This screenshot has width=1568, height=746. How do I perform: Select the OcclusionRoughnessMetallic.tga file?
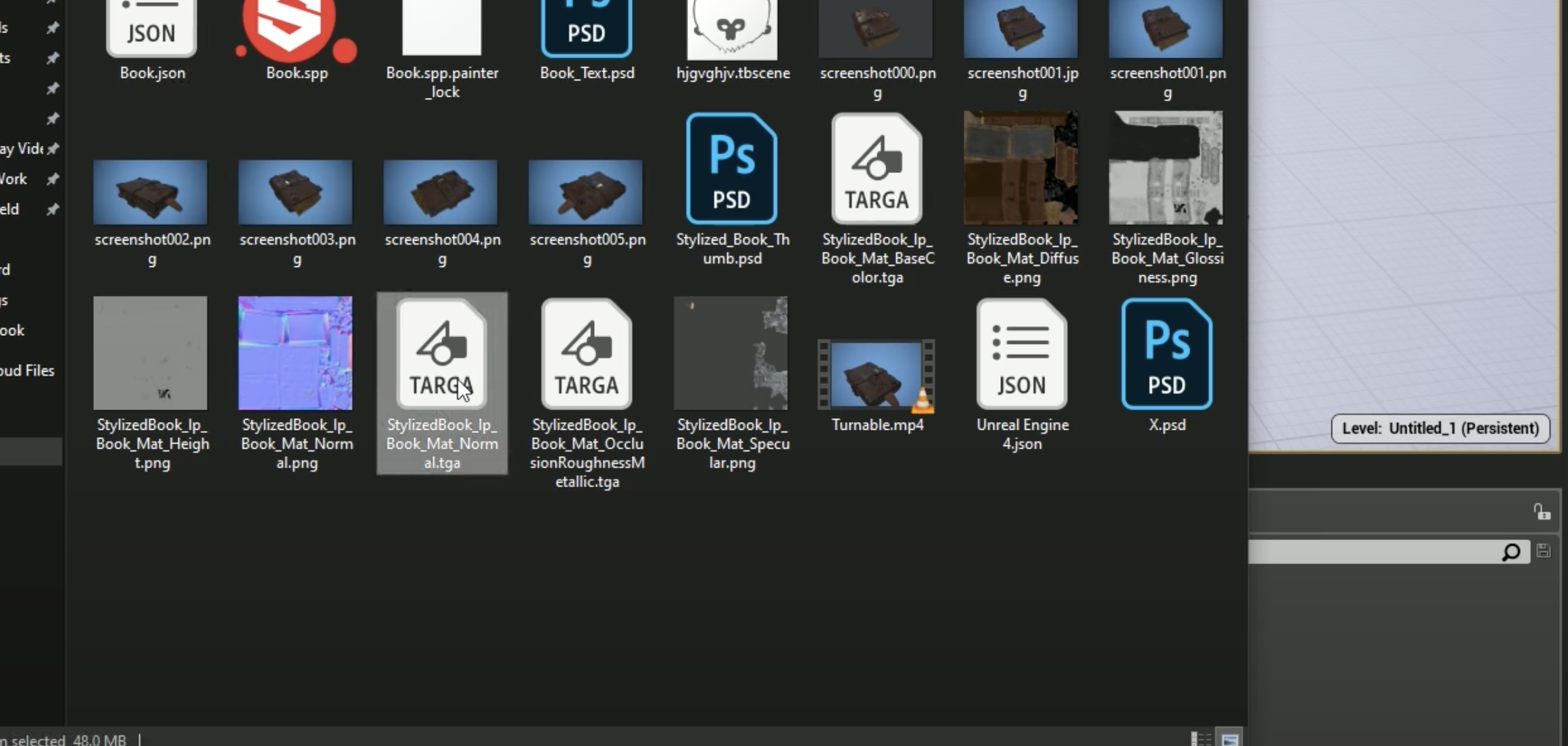[586, 354]
